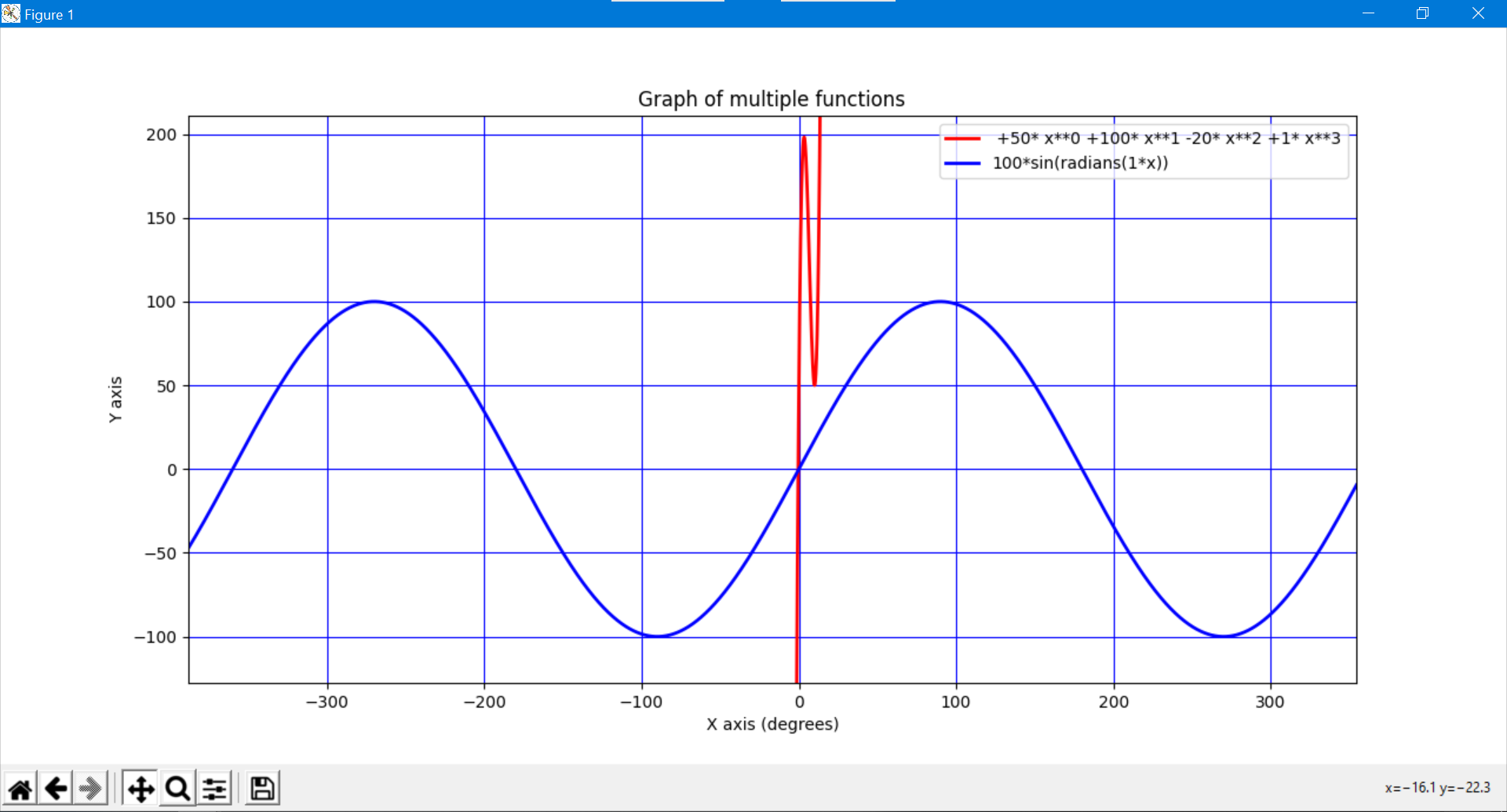Click the blue sine legend line
1507x812 pixels.
point(962,163)
